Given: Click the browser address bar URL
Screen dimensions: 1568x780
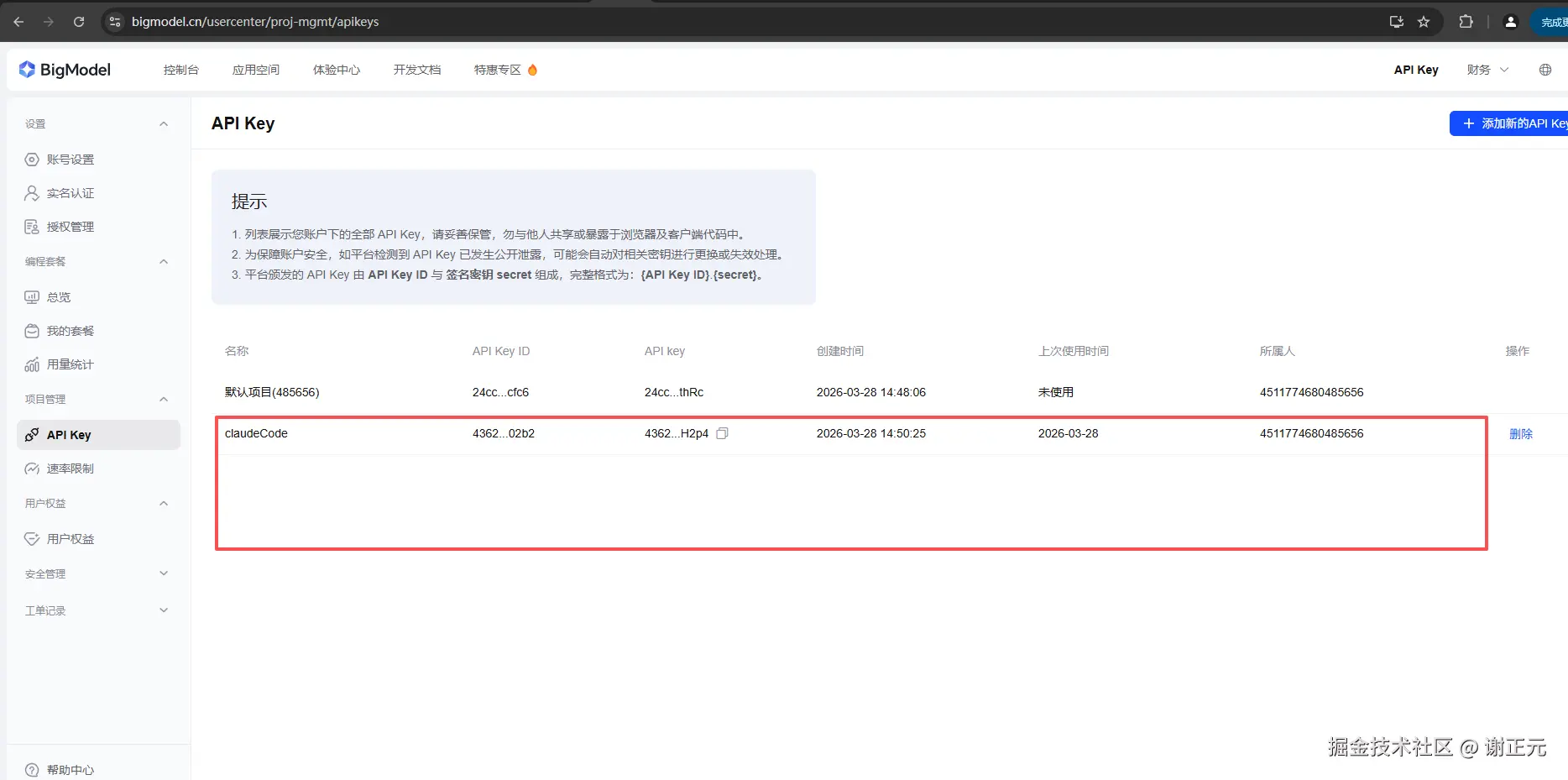Looking at the screenshot, I should [255, 22].
